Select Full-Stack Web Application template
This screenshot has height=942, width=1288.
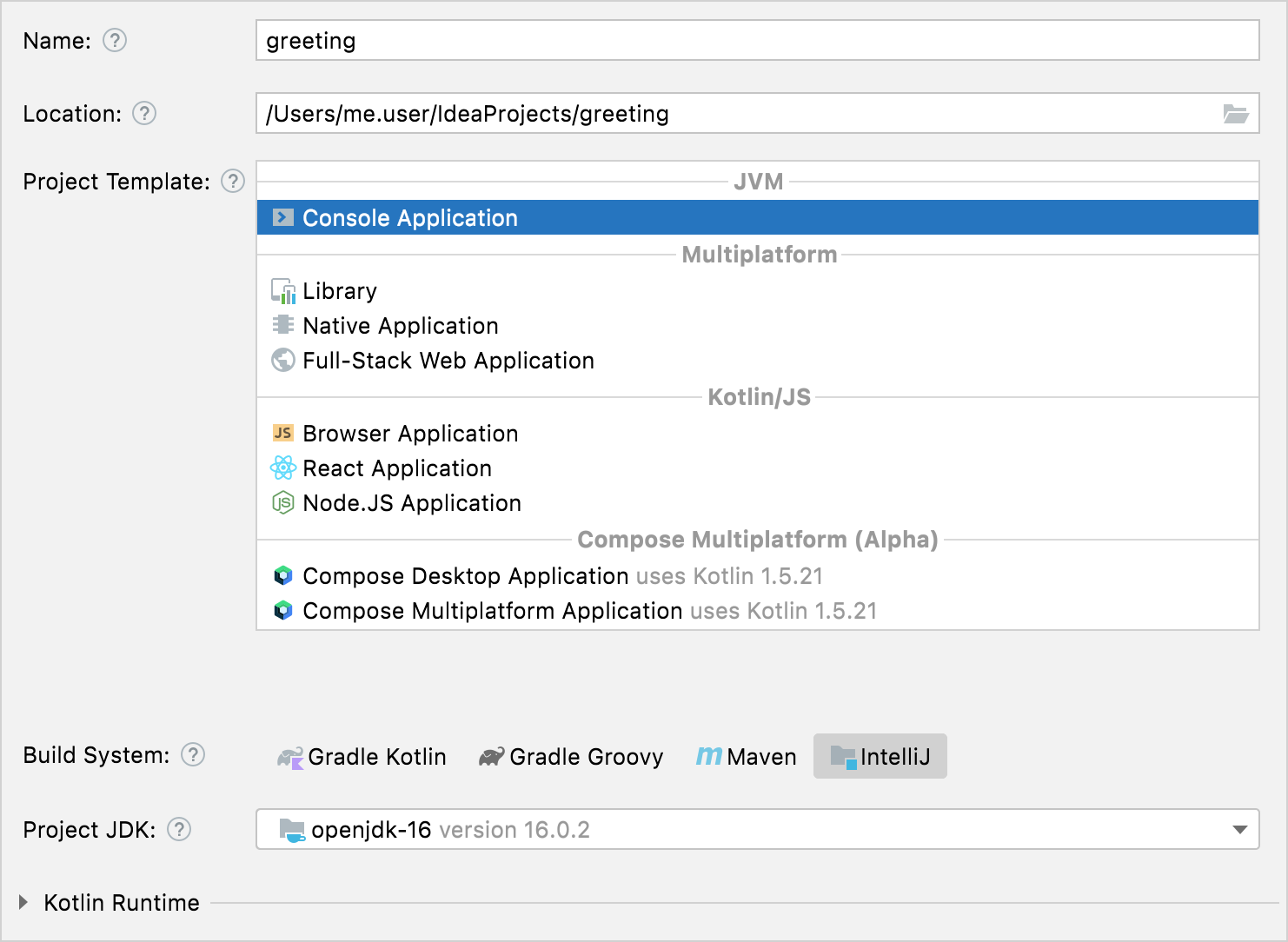tap(758, 360)
